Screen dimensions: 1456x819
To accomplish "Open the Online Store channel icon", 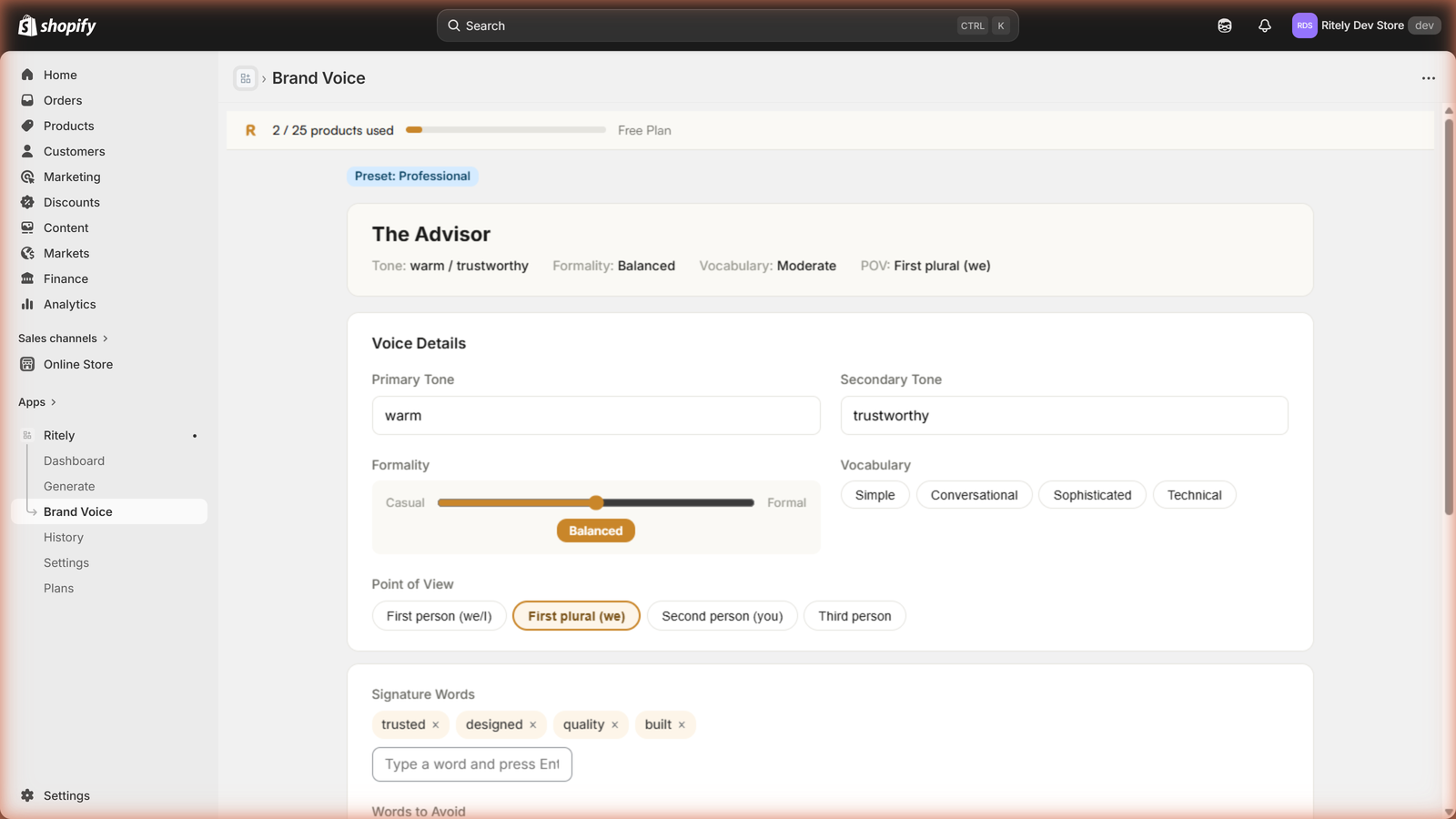I will click(28, 364).
